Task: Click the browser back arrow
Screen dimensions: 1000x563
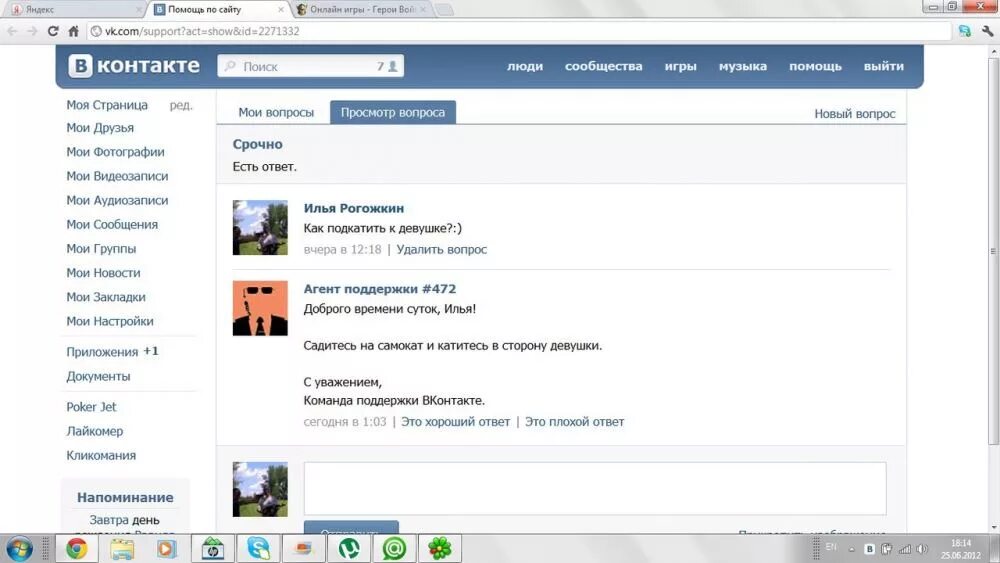Action: click(x=12, y=31)
